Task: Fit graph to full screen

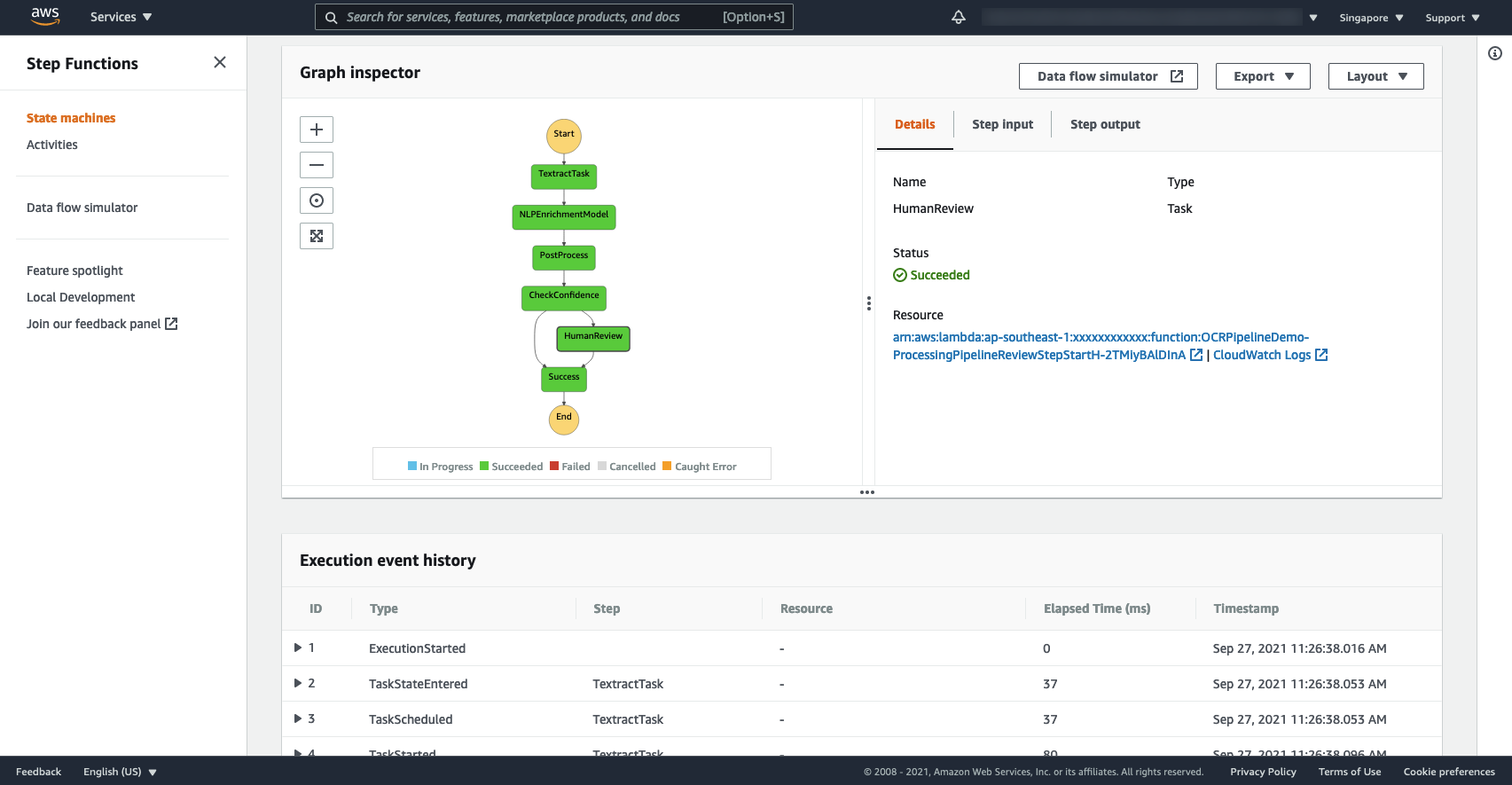Action: coord(317,236)
